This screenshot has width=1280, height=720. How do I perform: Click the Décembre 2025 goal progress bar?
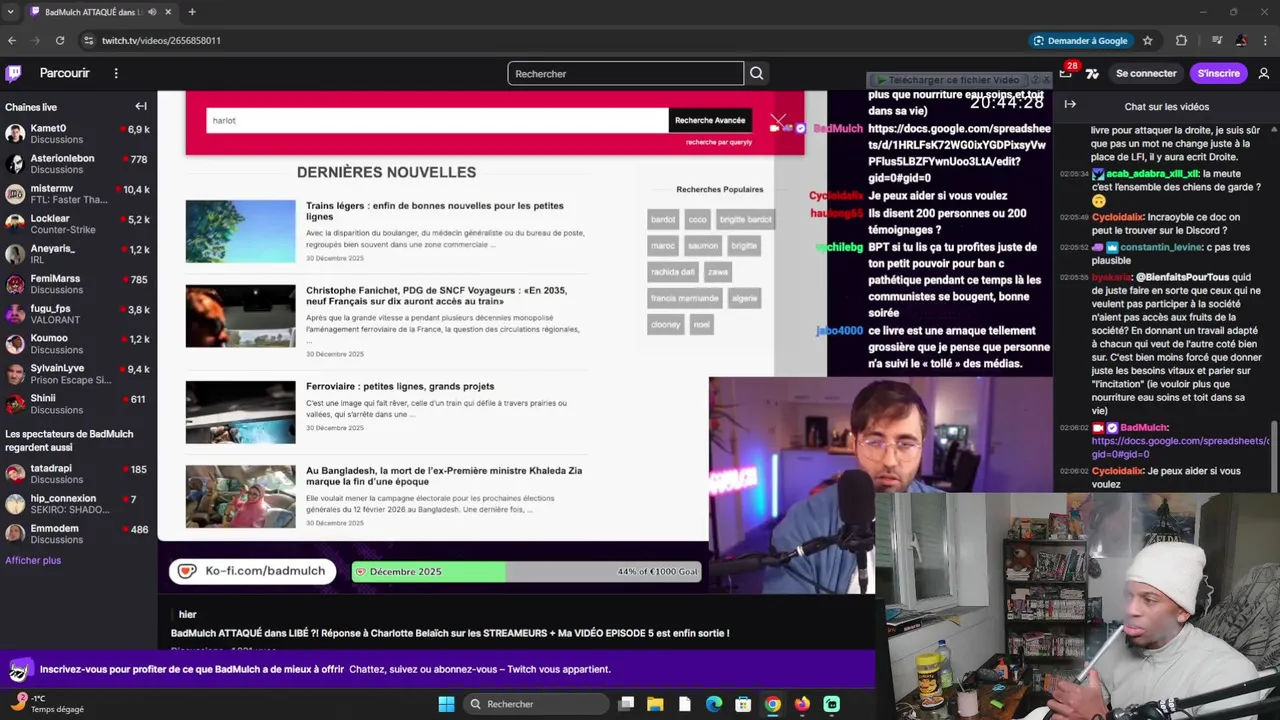click(527, 572)
